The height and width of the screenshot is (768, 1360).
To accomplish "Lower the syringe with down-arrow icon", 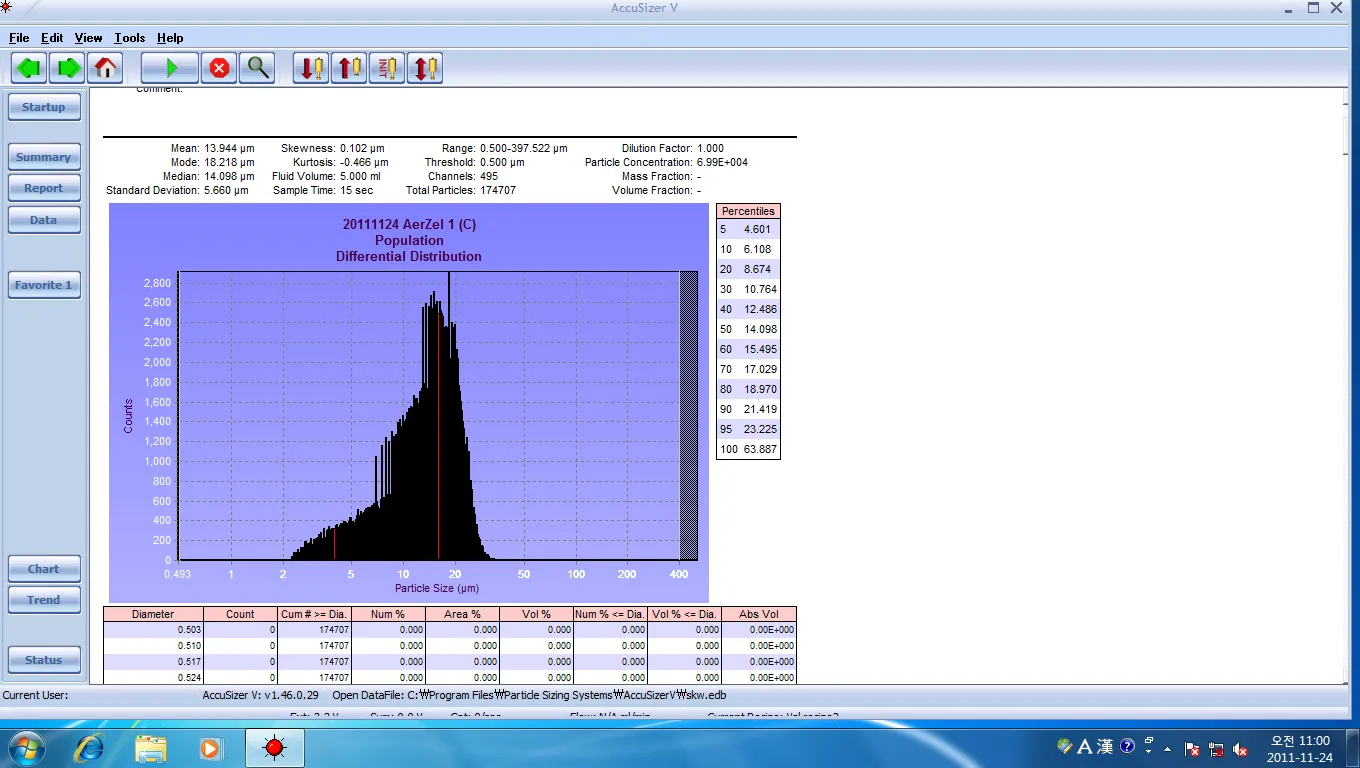I will click(x=311, y=68).
